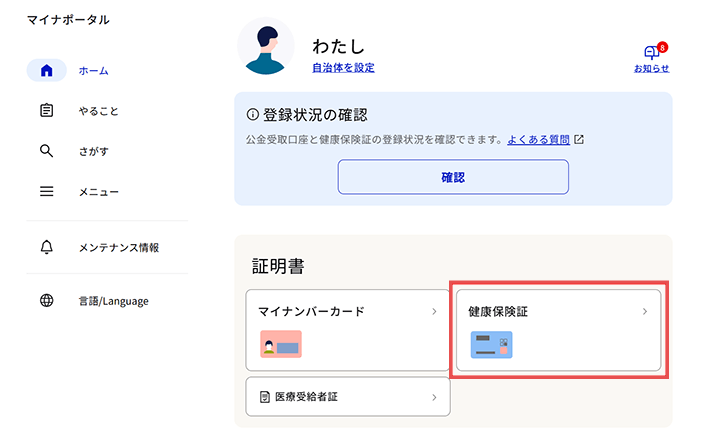Expand the マイナンバーカード chevron arrow
Screen dimensions: 701x433
tap(434, 312)
